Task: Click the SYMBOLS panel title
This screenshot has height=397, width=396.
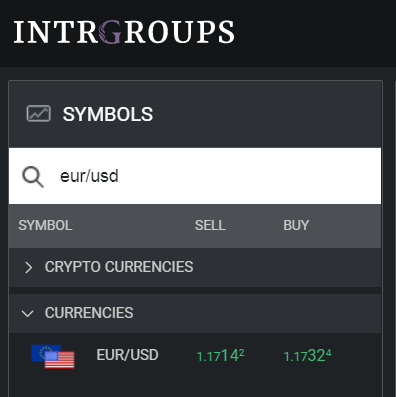Action: click(108, 114)
